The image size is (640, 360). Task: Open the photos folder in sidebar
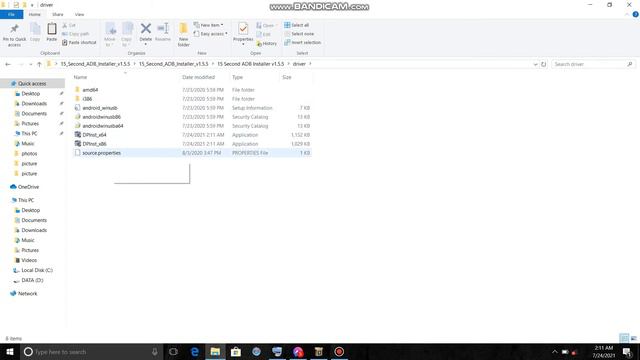click(x=29, y=153)
